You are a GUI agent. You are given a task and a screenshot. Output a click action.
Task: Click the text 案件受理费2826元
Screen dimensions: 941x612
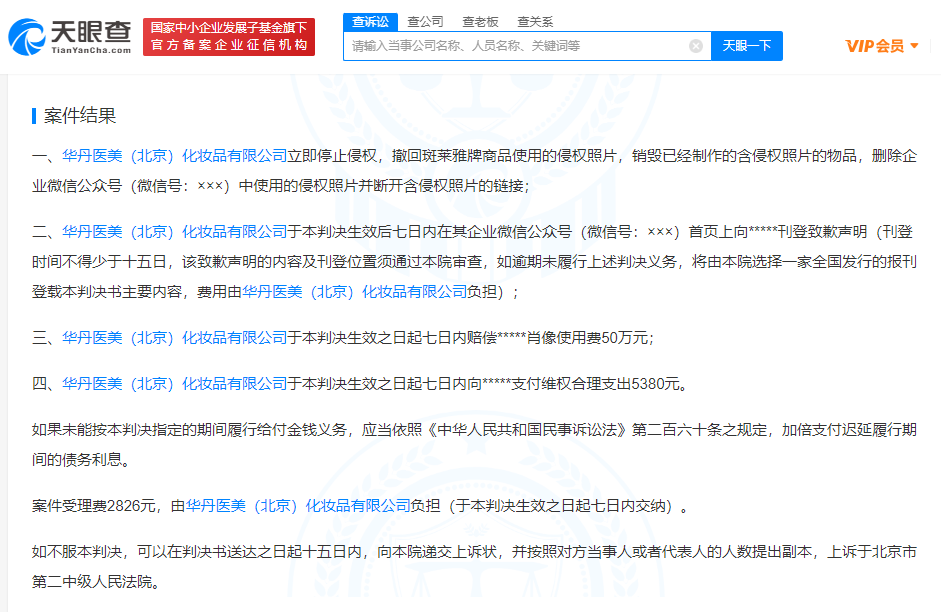[x=94, y=506]
